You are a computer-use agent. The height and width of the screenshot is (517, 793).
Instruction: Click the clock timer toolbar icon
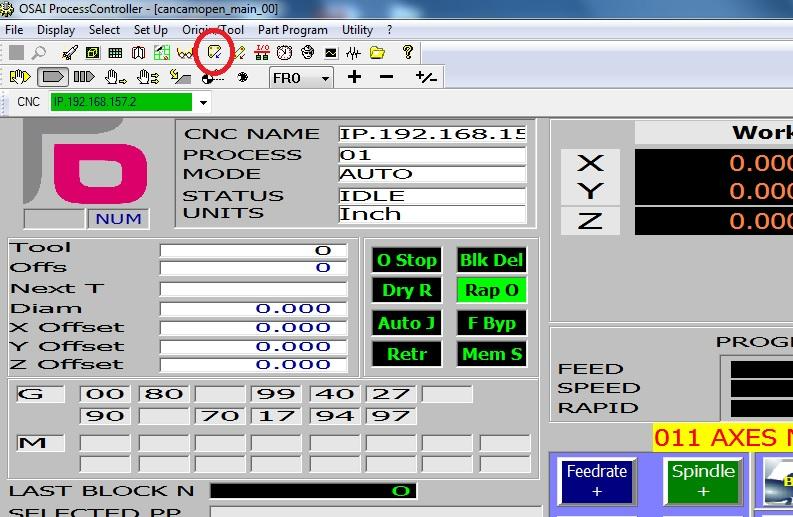click(x=285, y=53)
